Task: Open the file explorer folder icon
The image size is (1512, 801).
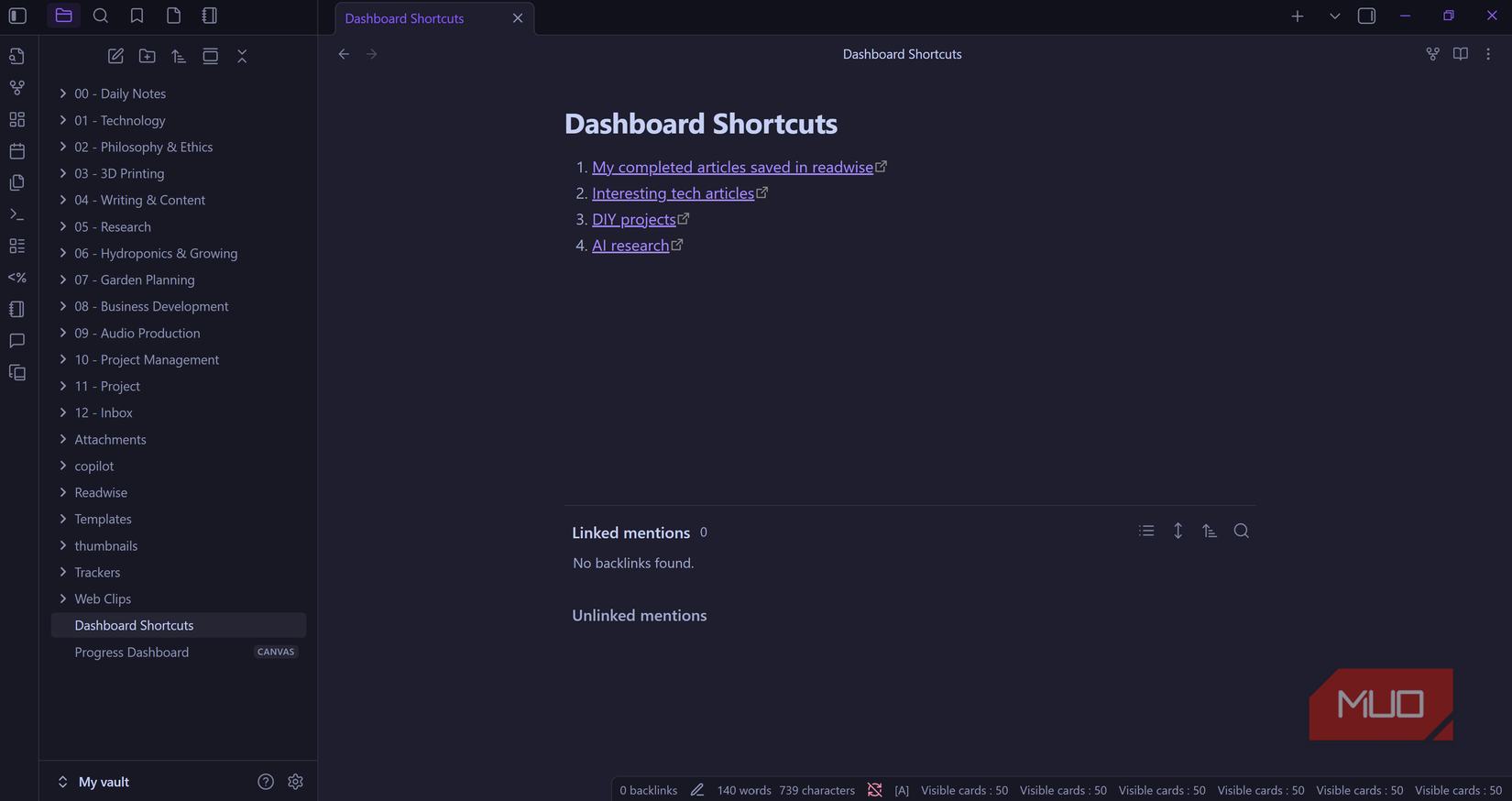Action: [x=63, y=16]
